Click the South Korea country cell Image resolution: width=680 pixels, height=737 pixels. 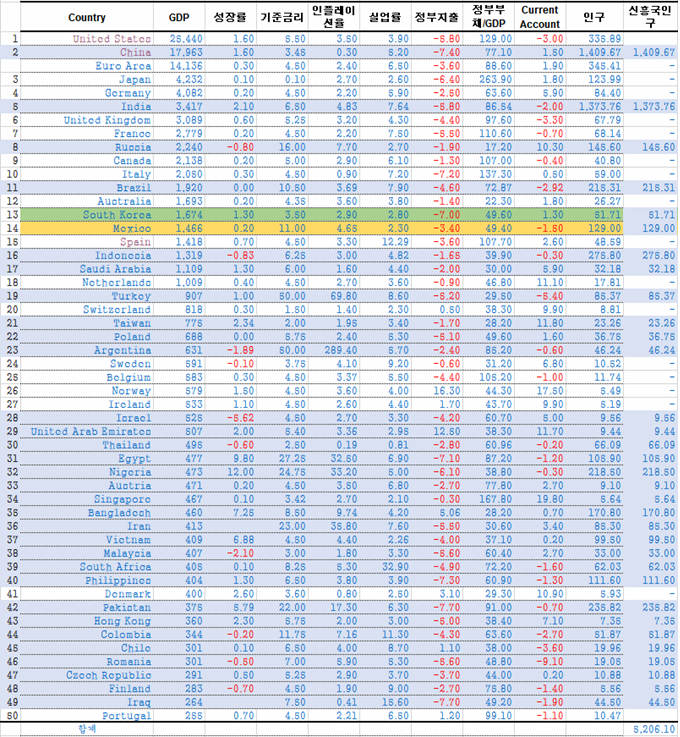tap(86, 215)
